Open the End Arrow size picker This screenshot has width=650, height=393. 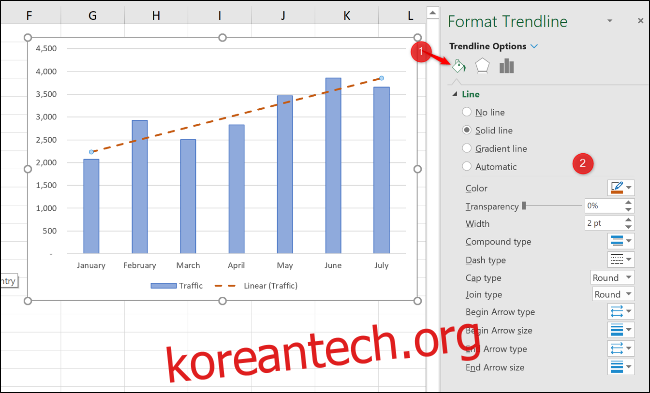621,367
